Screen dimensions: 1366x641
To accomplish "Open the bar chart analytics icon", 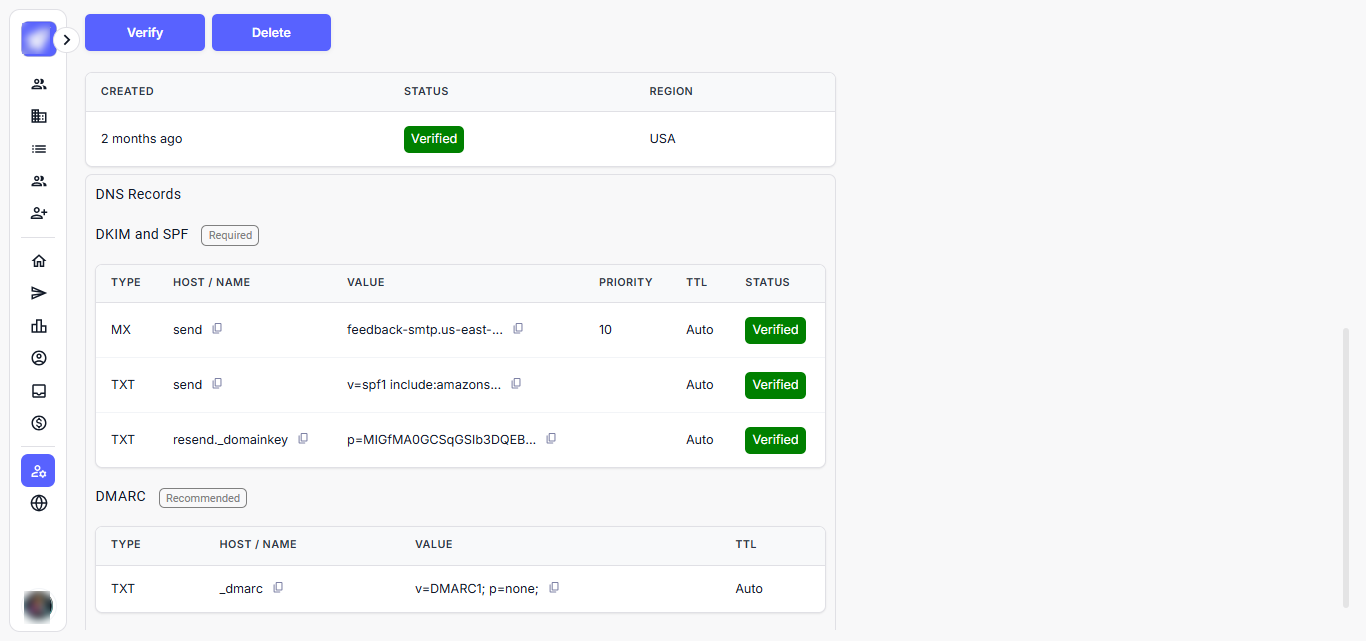I will 39,326.
